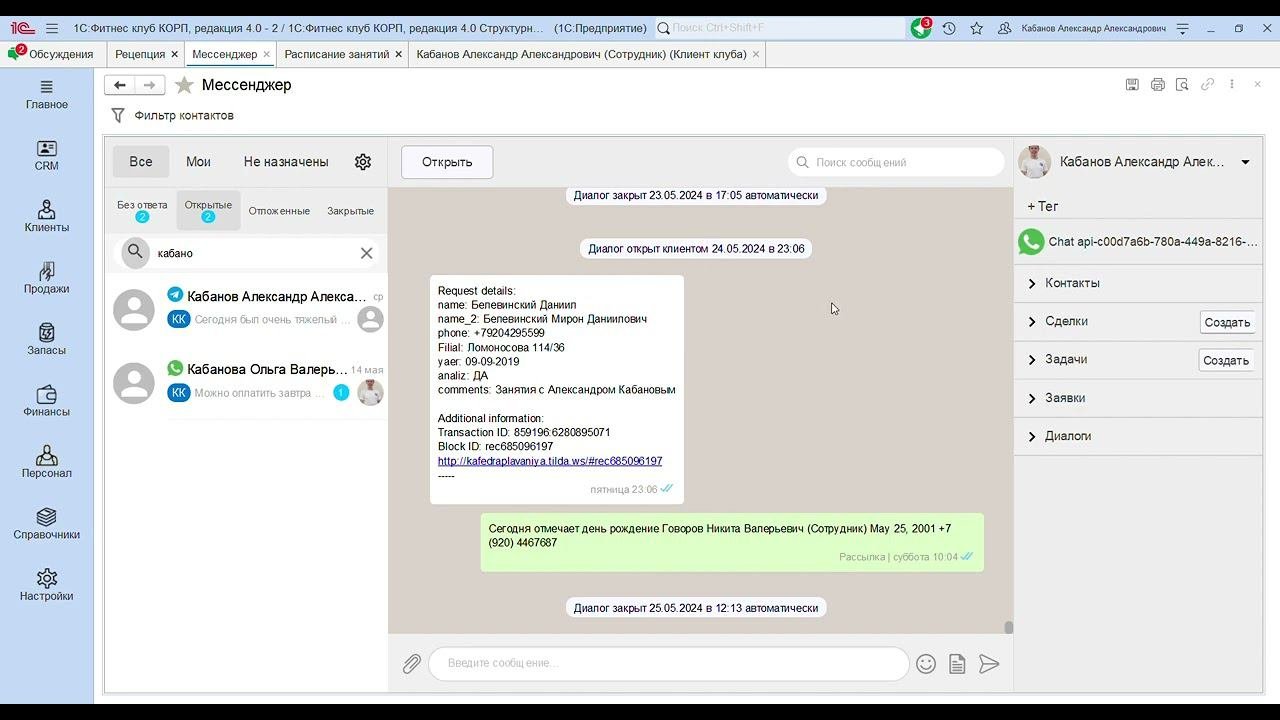1280x720 pixels.
Task: Click the attach file paperclip
Action: click(412, 664)
